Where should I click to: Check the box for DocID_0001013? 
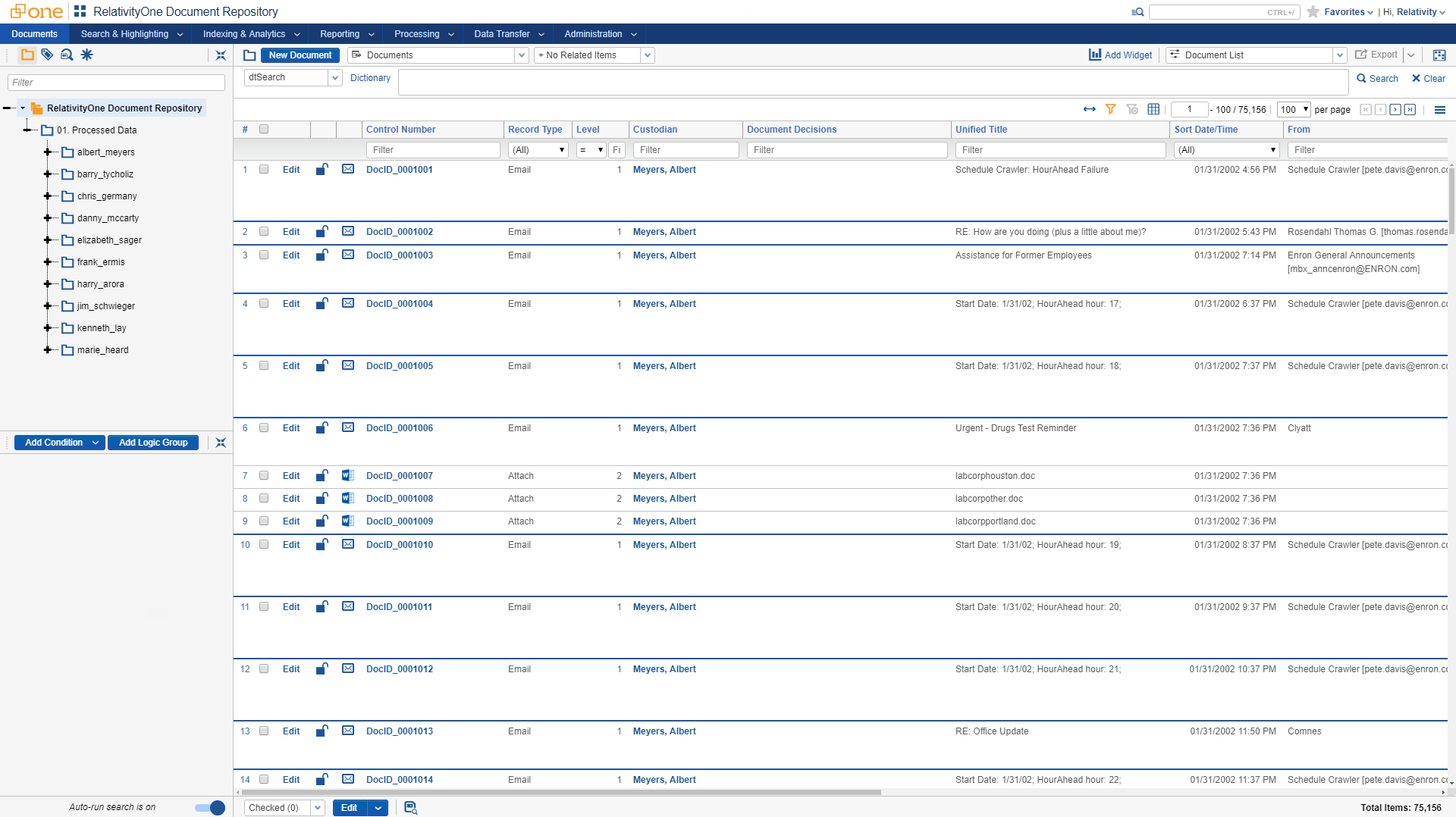[264, 731]
